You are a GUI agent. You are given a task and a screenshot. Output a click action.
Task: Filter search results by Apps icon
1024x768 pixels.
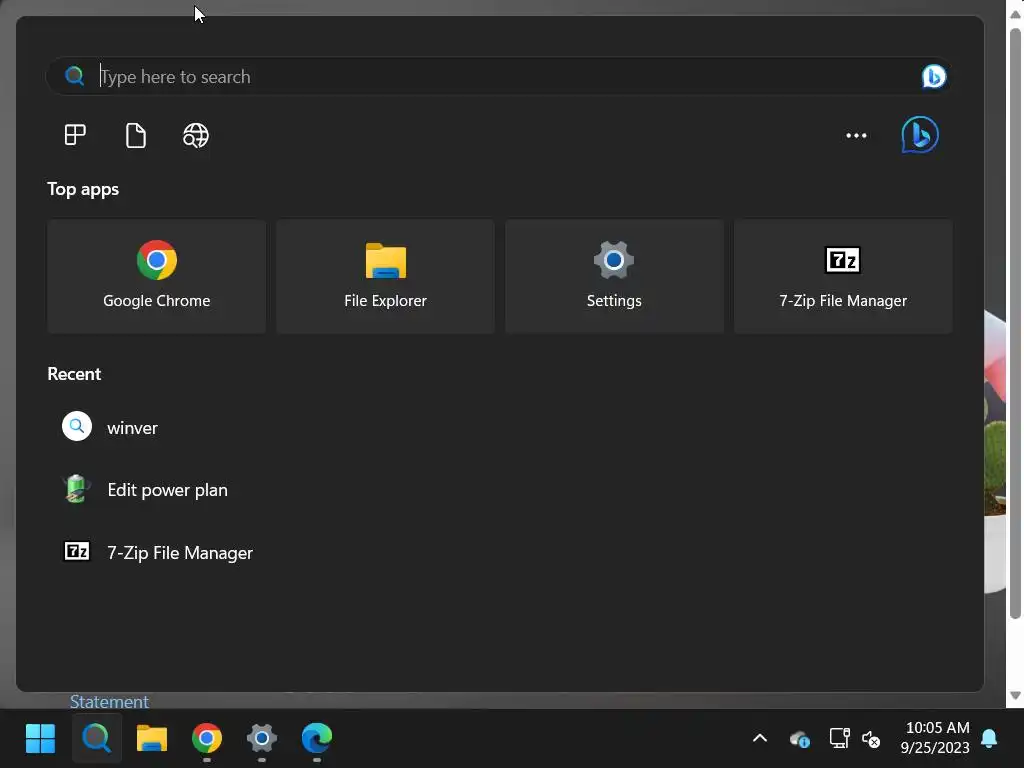coord(75,135)
